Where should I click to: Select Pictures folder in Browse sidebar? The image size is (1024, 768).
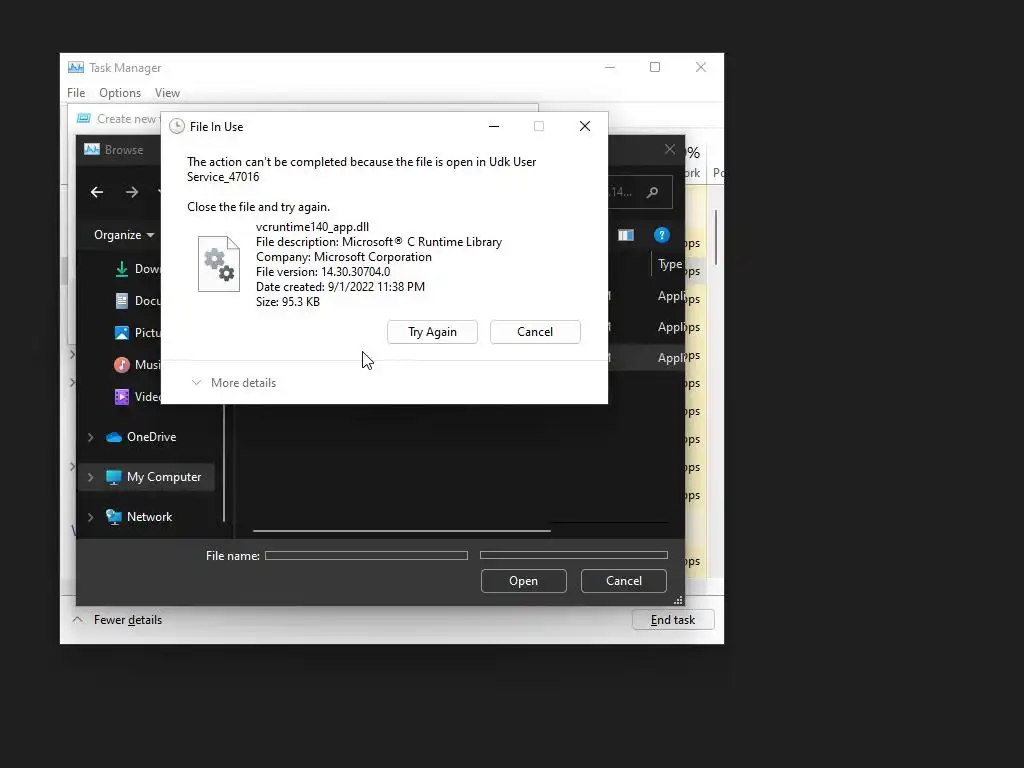pos(137,332)
